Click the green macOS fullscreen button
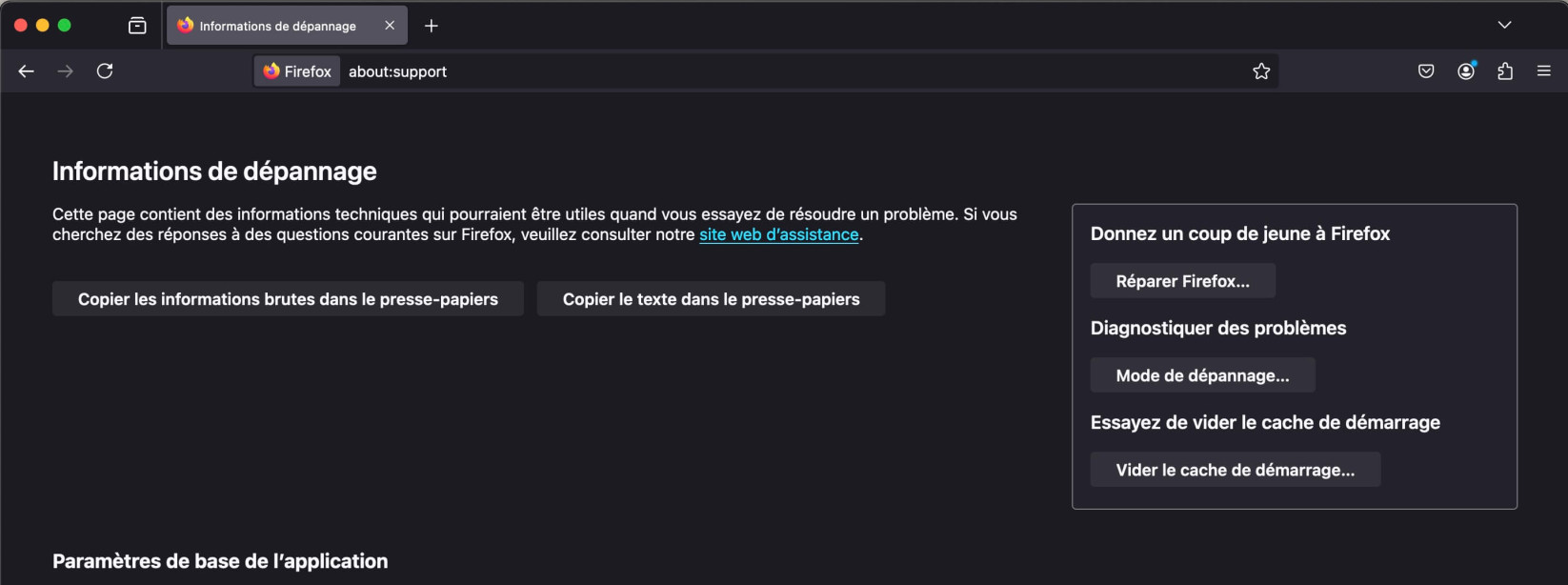 pyautogui.click(x=64, y=26)
